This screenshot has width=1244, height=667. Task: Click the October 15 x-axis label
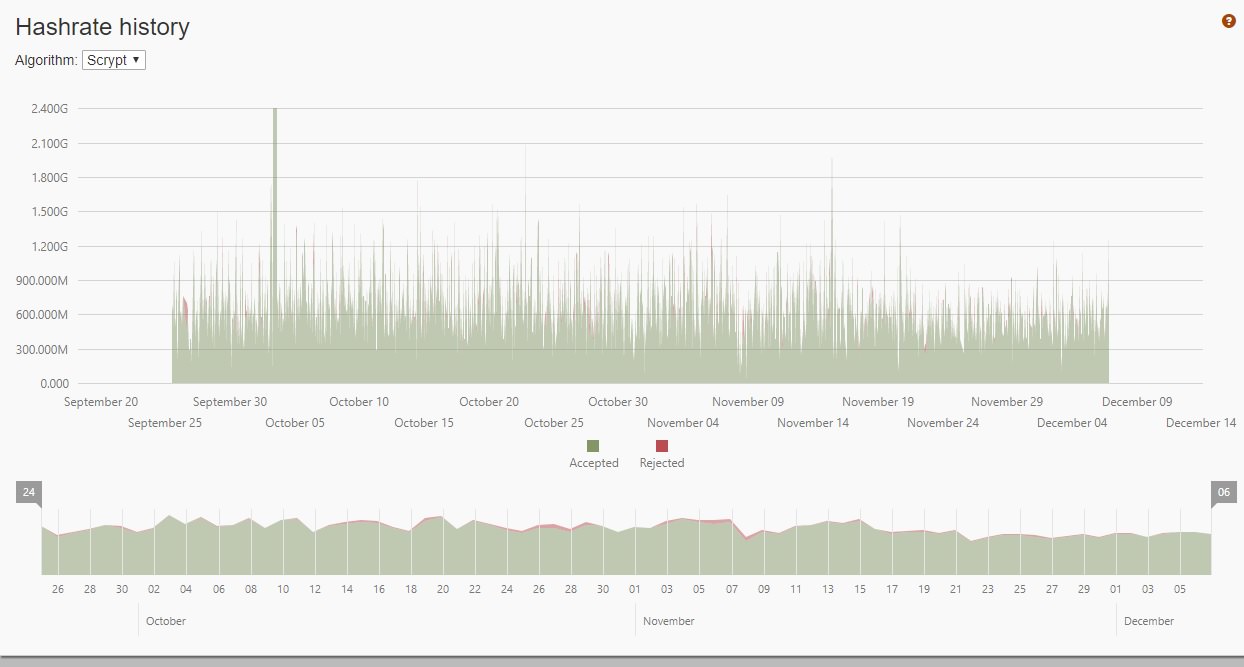[424, 423]
